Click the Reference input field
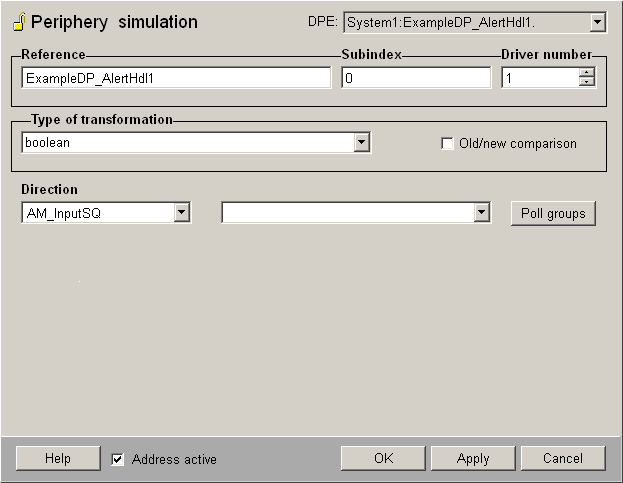The width and height of the screenshot is (623, 483). (x=175, y=78)
